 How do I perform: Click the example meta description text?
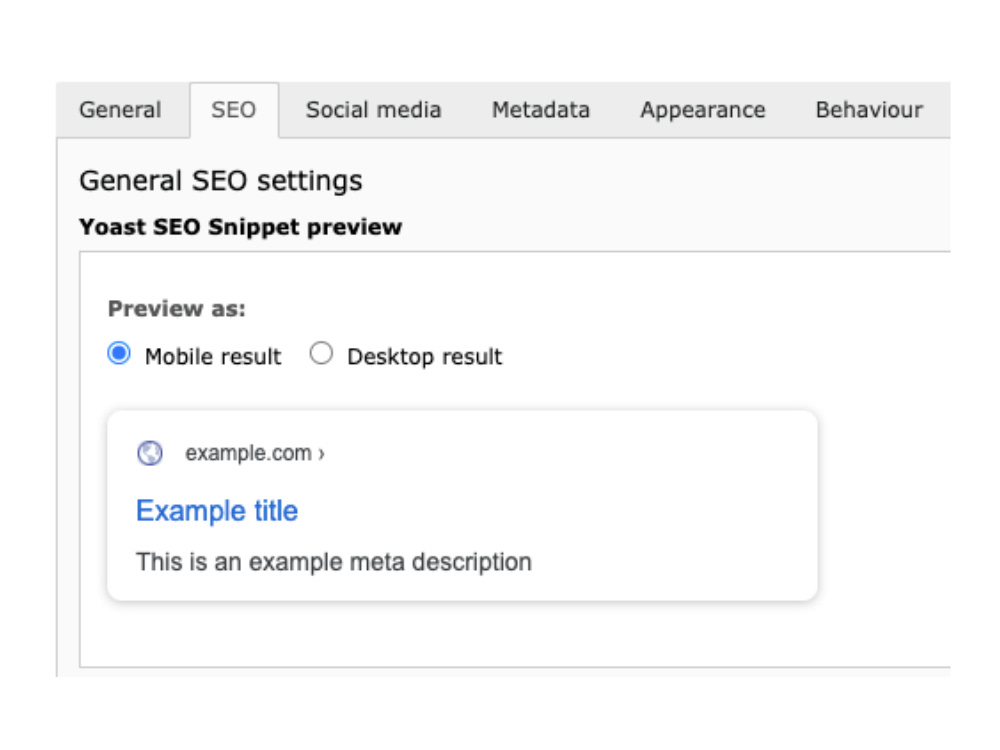(x=334, y=562)
